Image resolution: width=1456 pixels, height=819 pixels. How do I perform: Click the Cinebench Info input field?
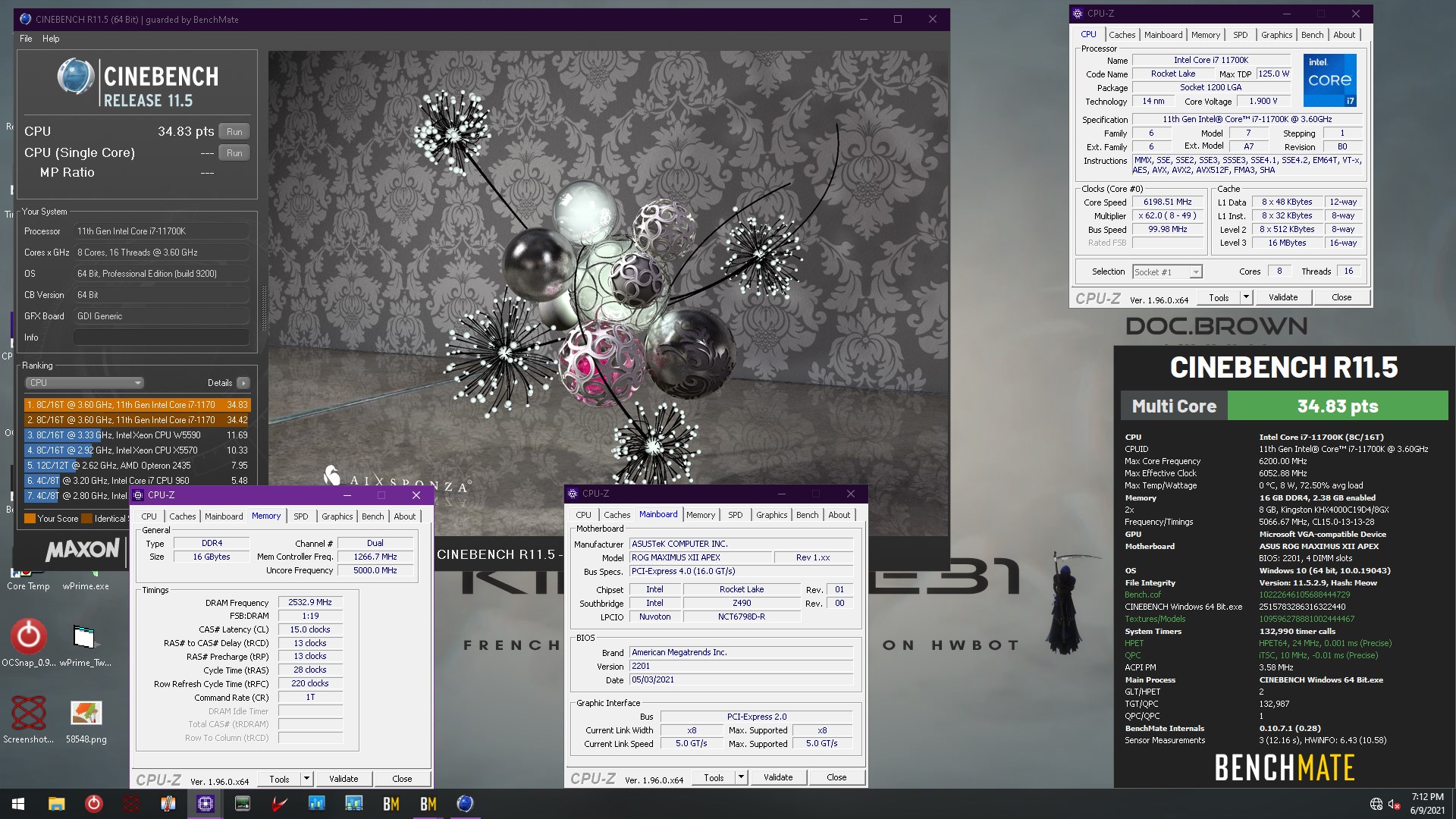(x=162, y=337)
